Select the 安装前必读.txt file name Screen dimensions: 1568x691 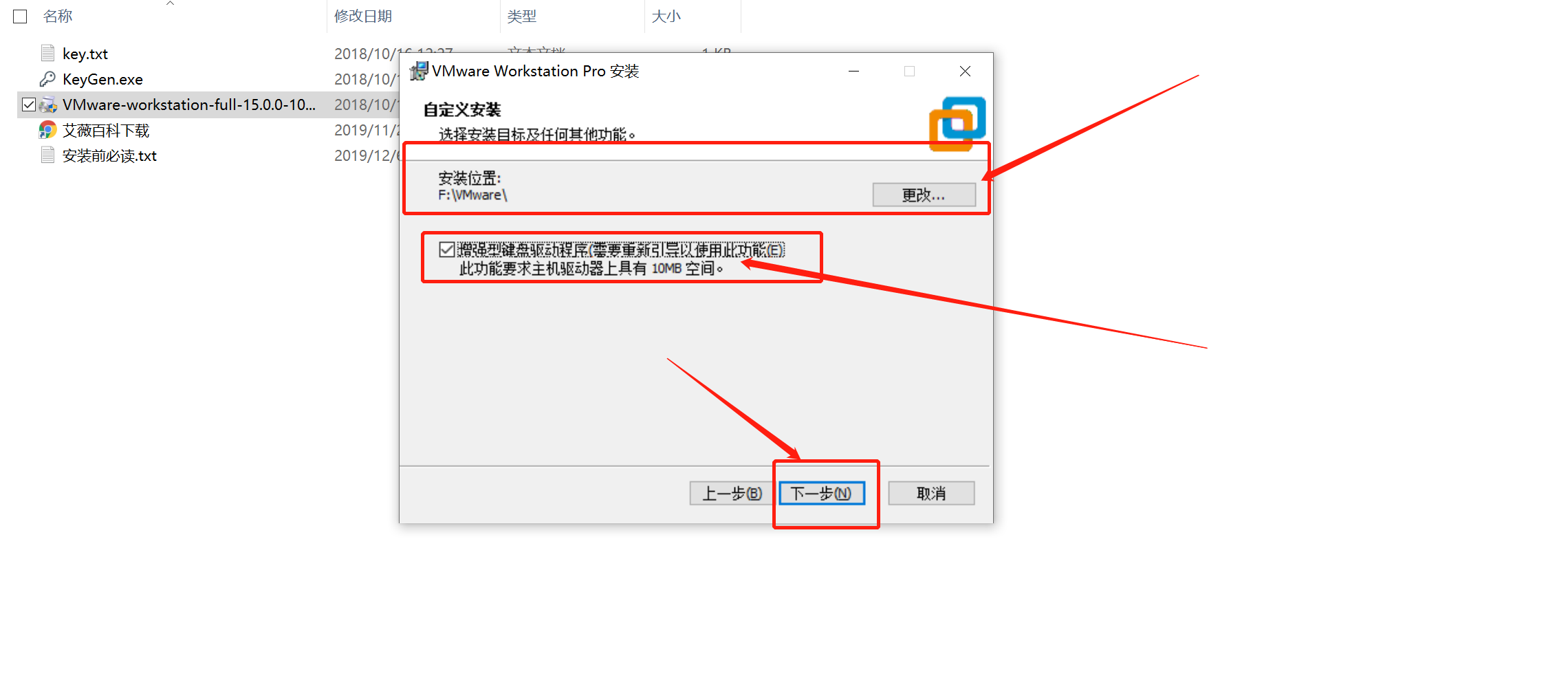pos(109,155)
